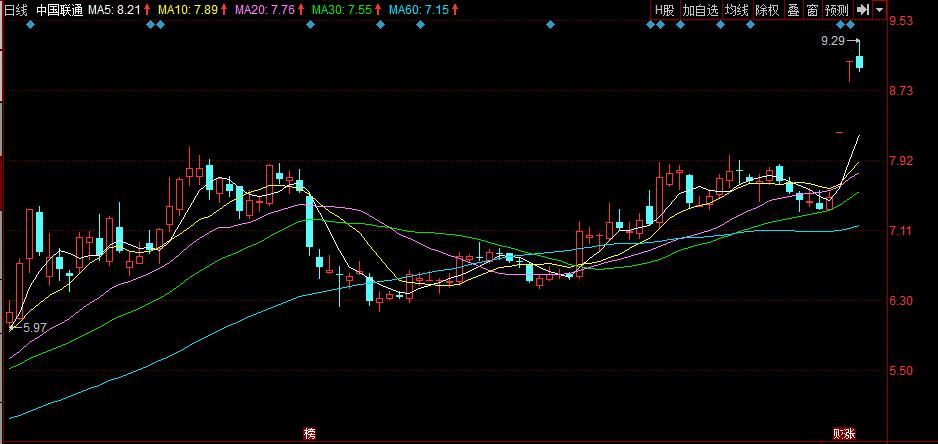Click the diamond marker beneath 加自选 button
The image size is (938, 444).
680,25
